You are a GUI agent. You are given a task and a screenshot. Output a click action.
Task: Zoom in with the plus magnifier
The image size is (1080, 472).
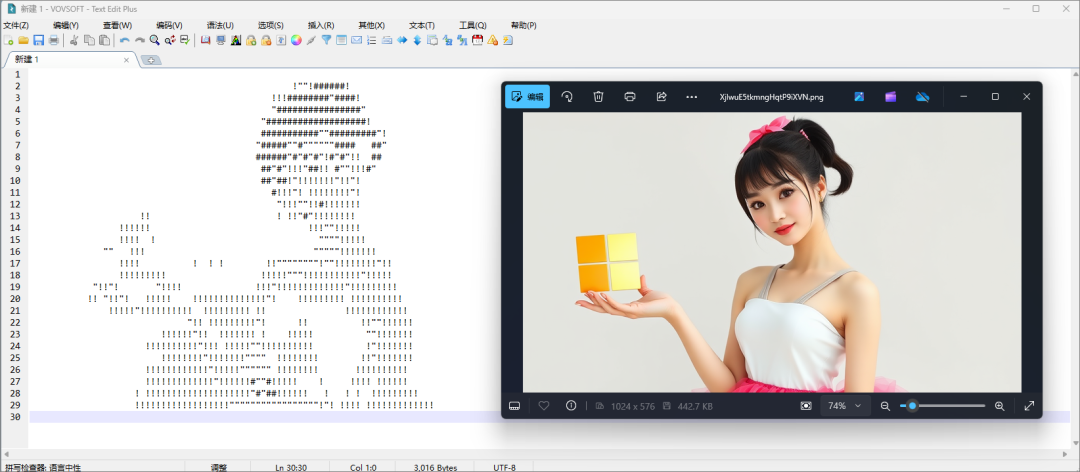pyautogui.click(x=999, y=406)
